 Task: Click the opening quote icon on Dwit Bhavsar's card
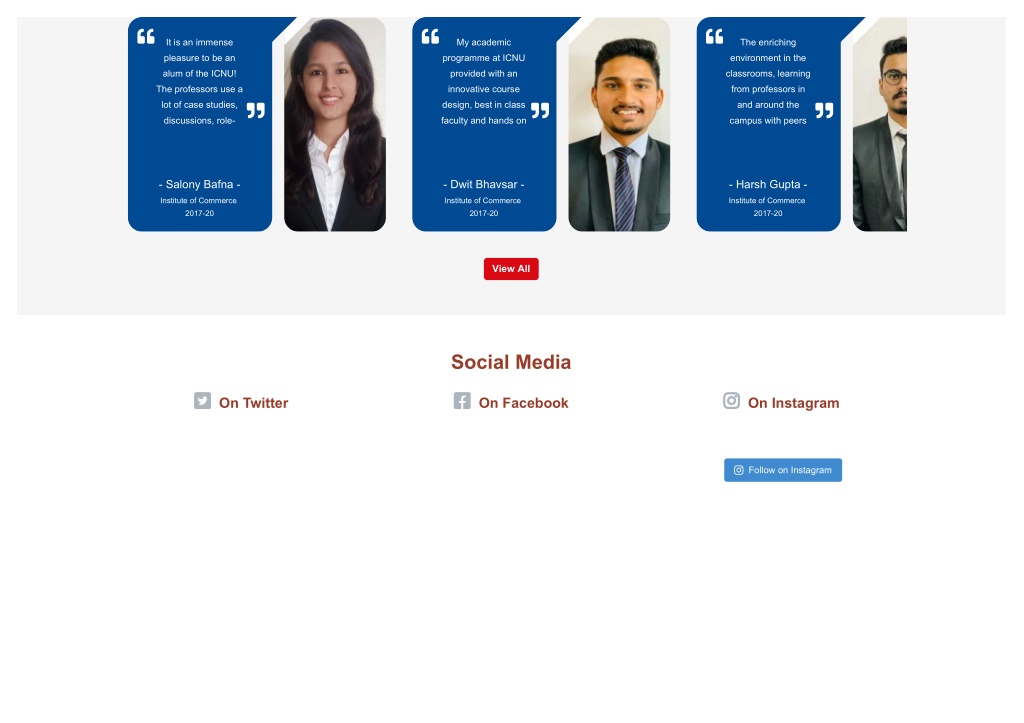click(x=430, y=37)
